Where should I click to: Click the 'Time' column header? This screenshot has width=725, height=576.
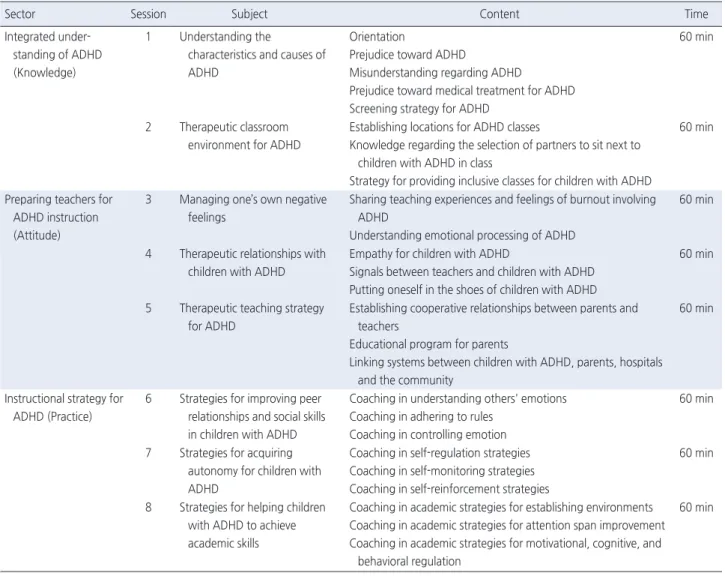coord(696,14)
